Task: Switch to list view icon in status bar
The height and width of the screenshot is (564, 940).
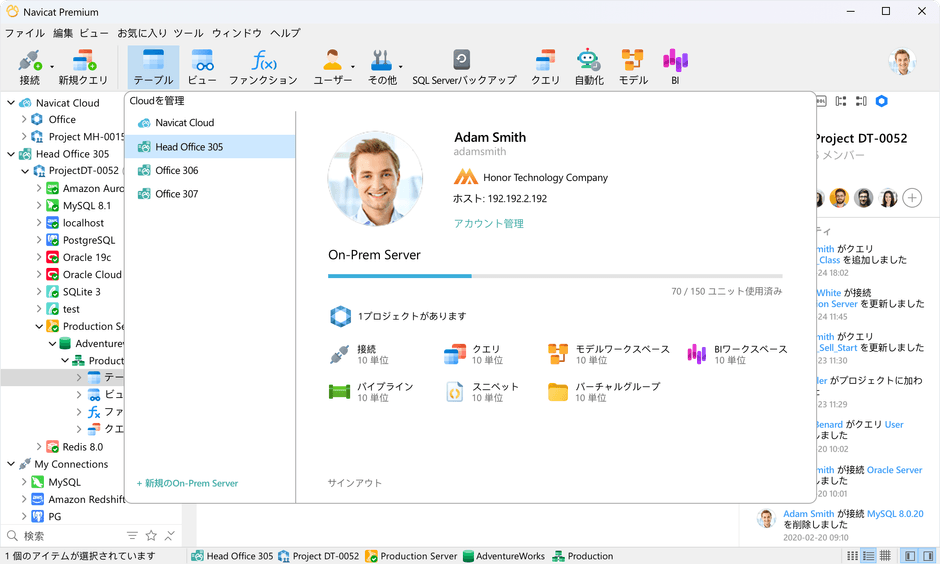Action: tap(852, 556)
